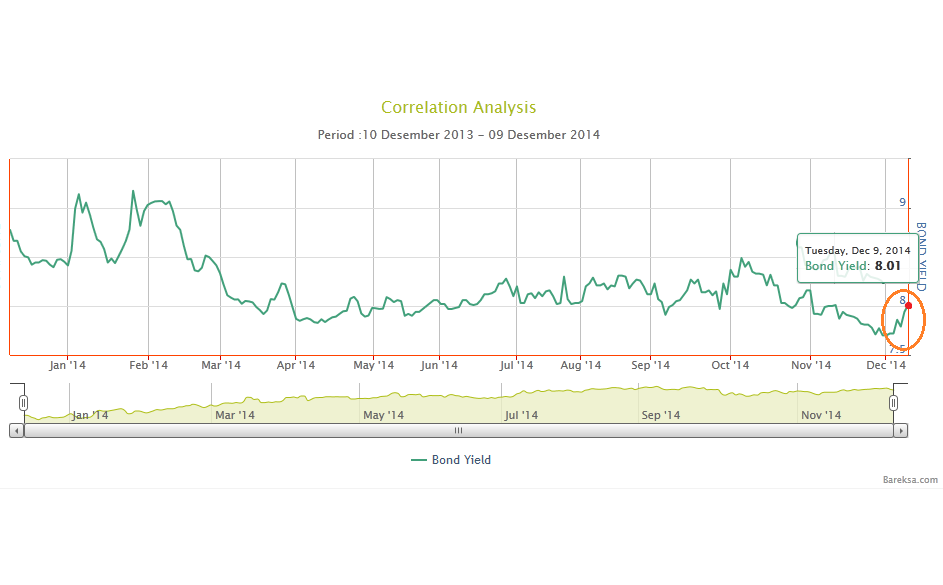
Task: Click the scrollbar center grip marks
Action: tap(458, 430)
